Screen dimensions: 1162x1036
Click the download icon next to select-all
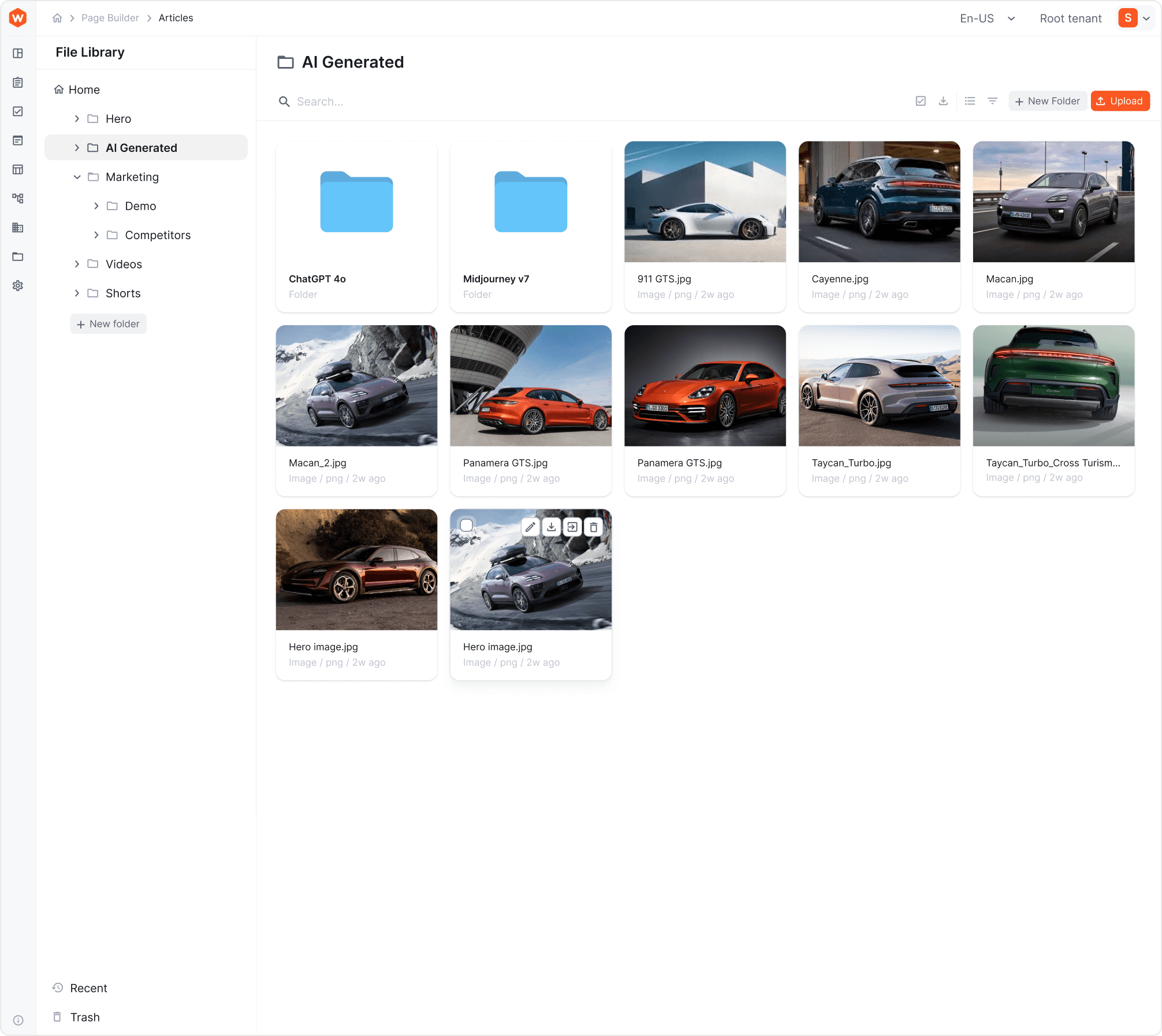[x=944, y=100]
